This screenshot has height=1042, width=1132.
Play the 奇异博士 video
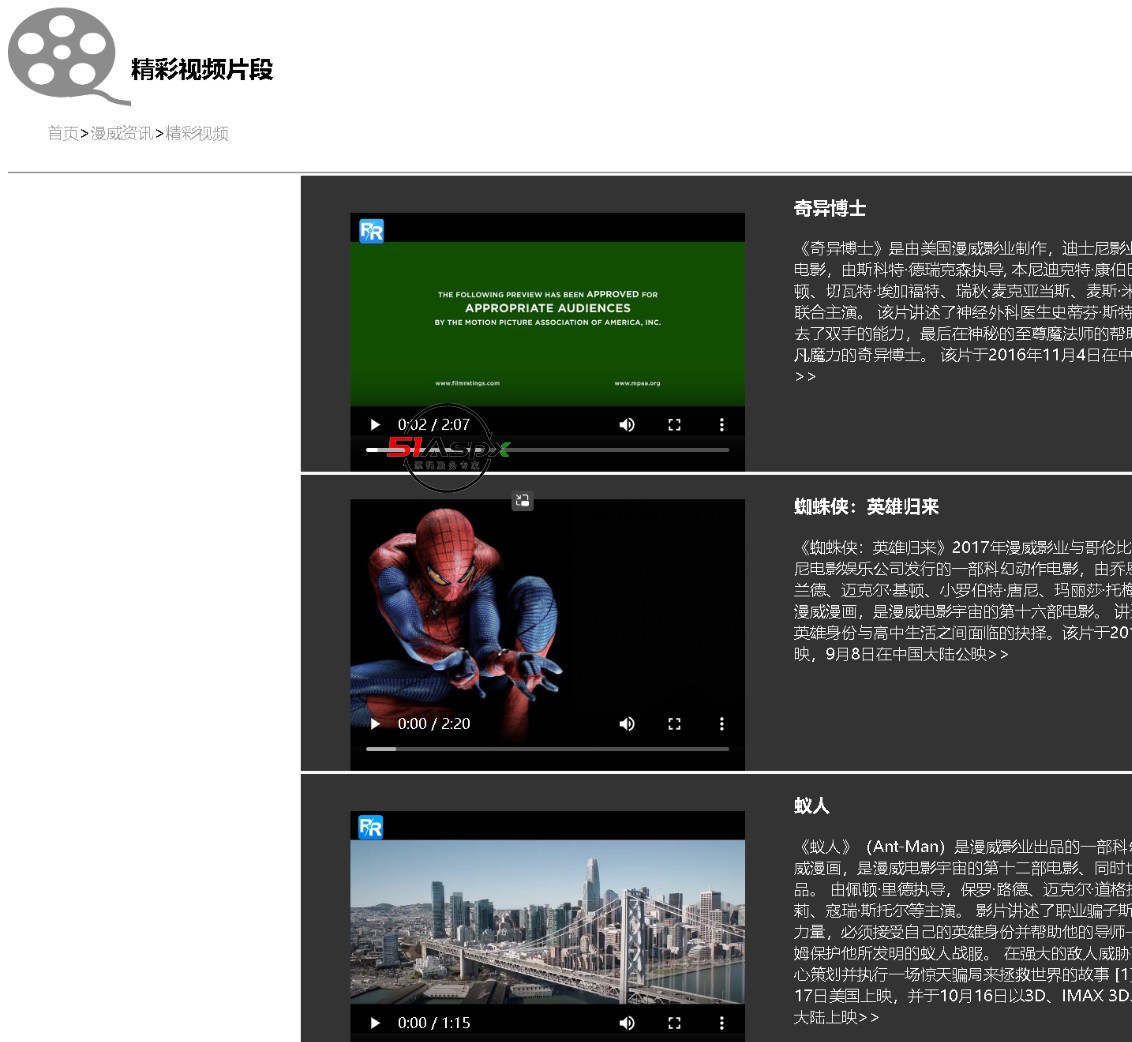(375, 425)
